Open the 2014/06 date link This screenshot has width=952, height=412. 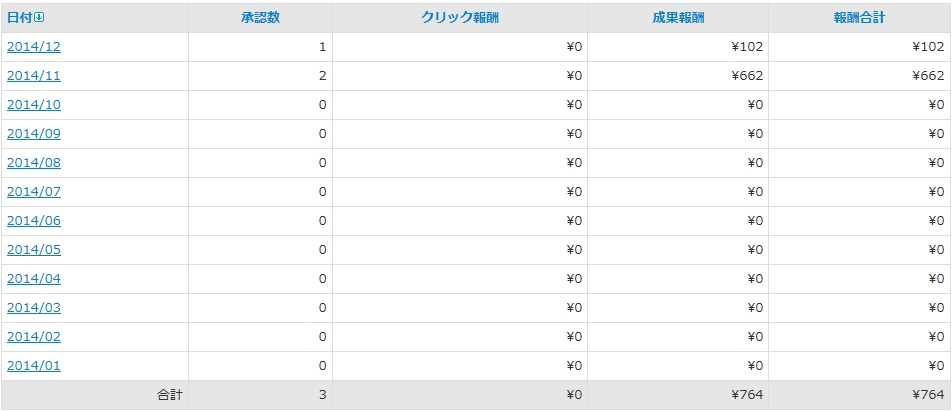pyautogui.click(x=33, y=221)
